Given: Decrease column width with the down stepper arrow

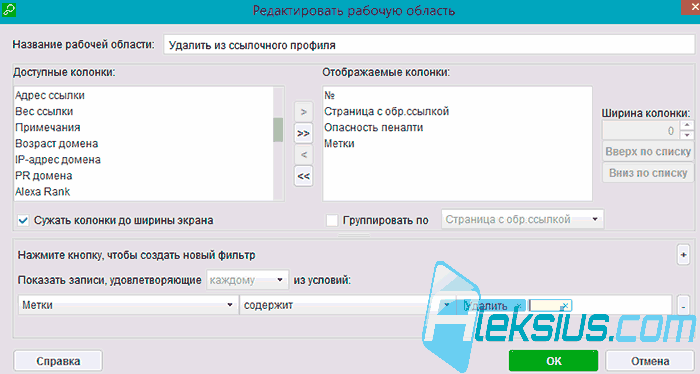Looking at the screenshot, I should [x=687, y=134].
